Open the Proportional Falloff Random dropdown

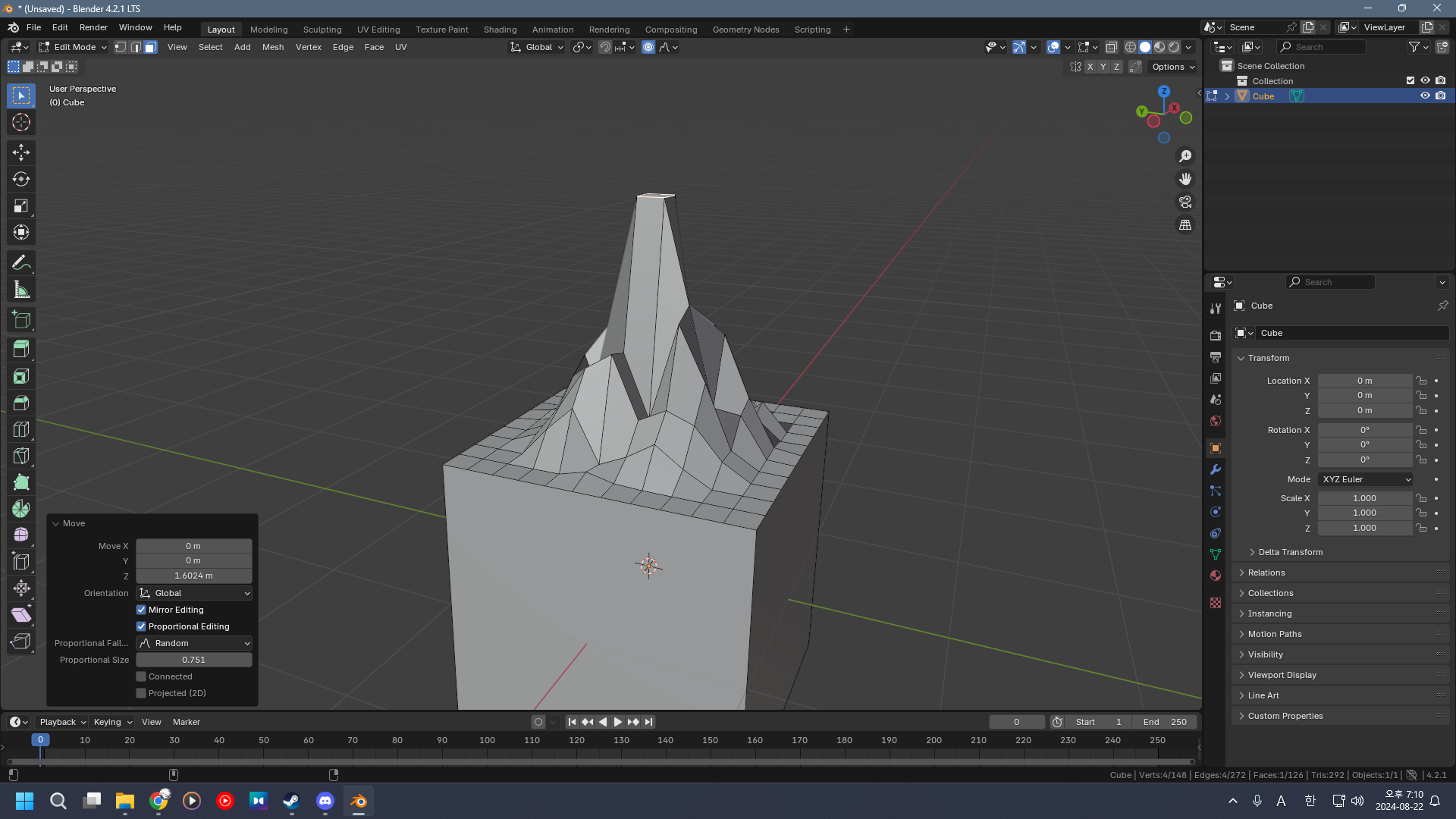click(194, 643)
